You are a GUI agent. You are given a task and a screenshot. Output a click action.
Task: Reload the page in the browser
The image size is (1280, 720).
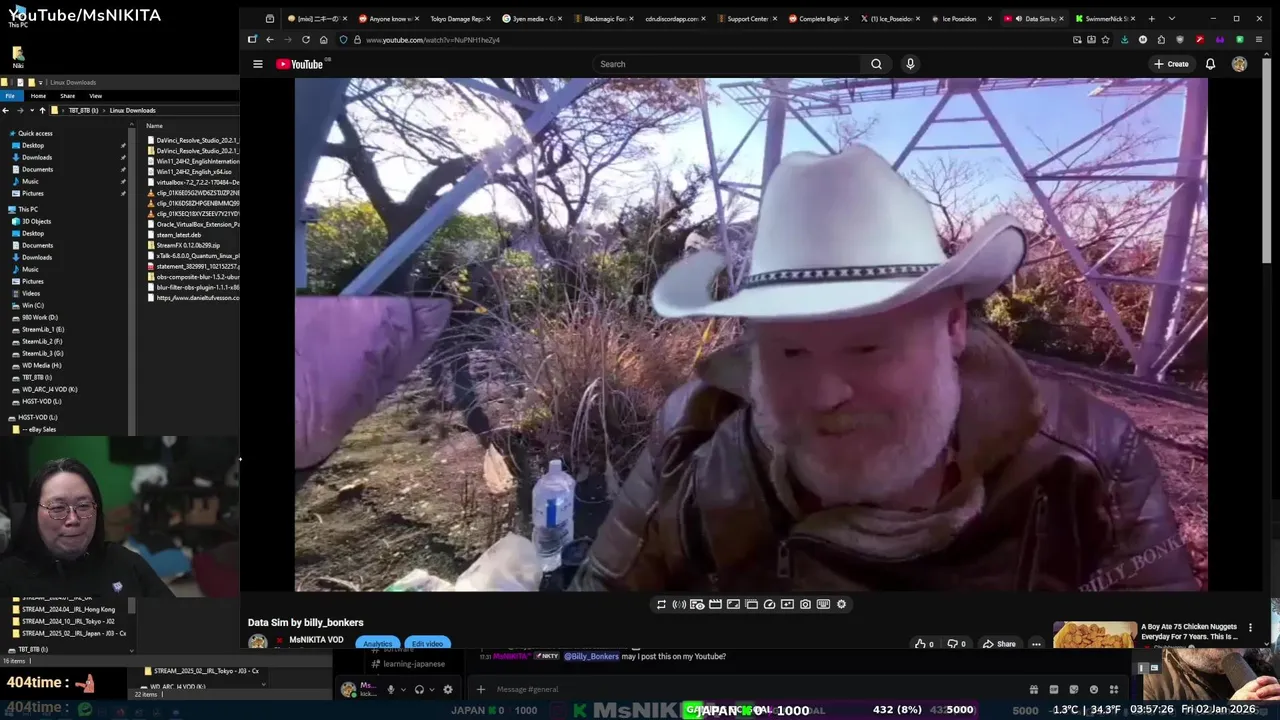(x=306, y=39)
